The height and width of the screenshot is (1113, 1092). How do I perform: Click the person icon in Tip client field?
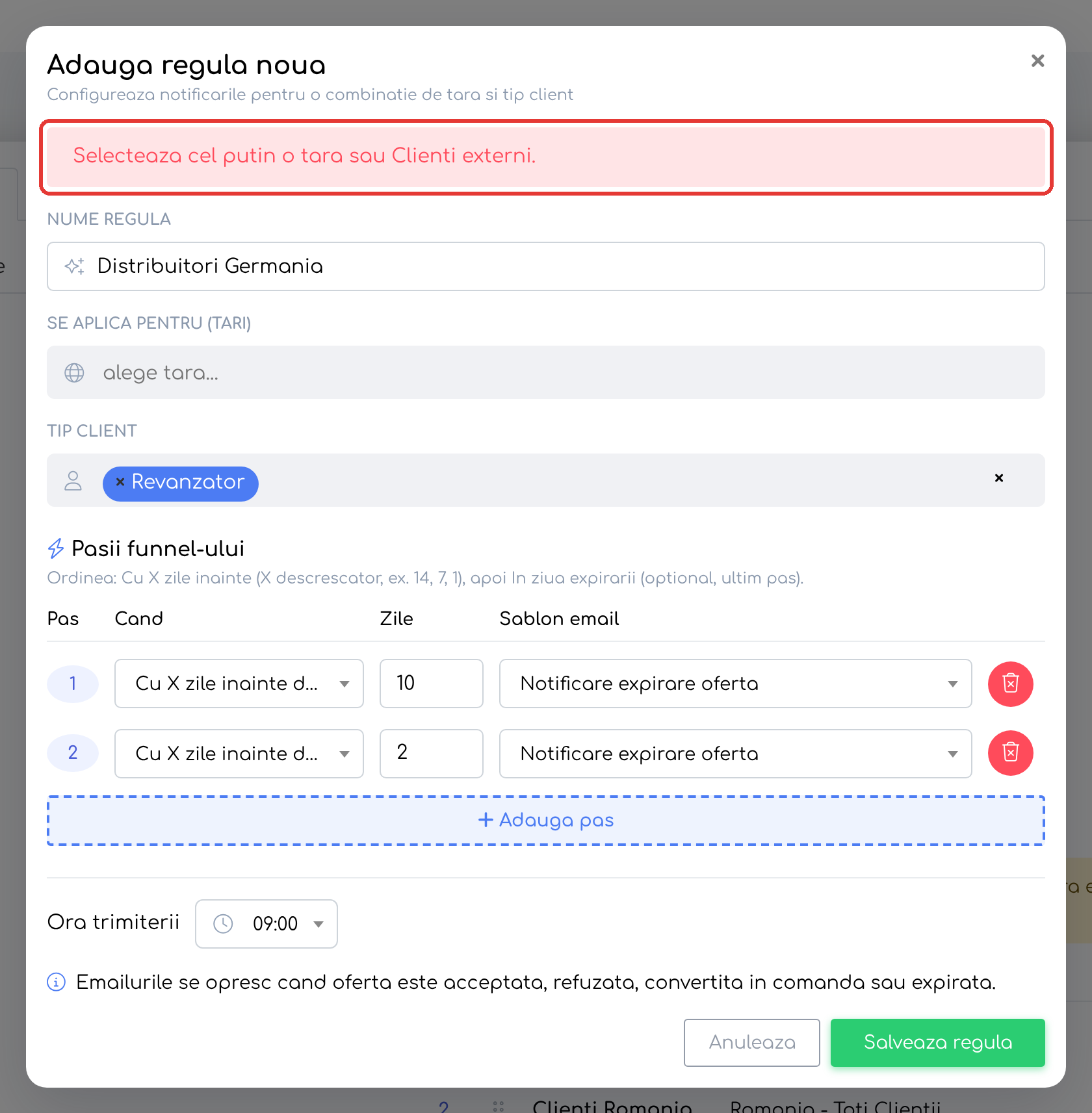coord(73,481)
